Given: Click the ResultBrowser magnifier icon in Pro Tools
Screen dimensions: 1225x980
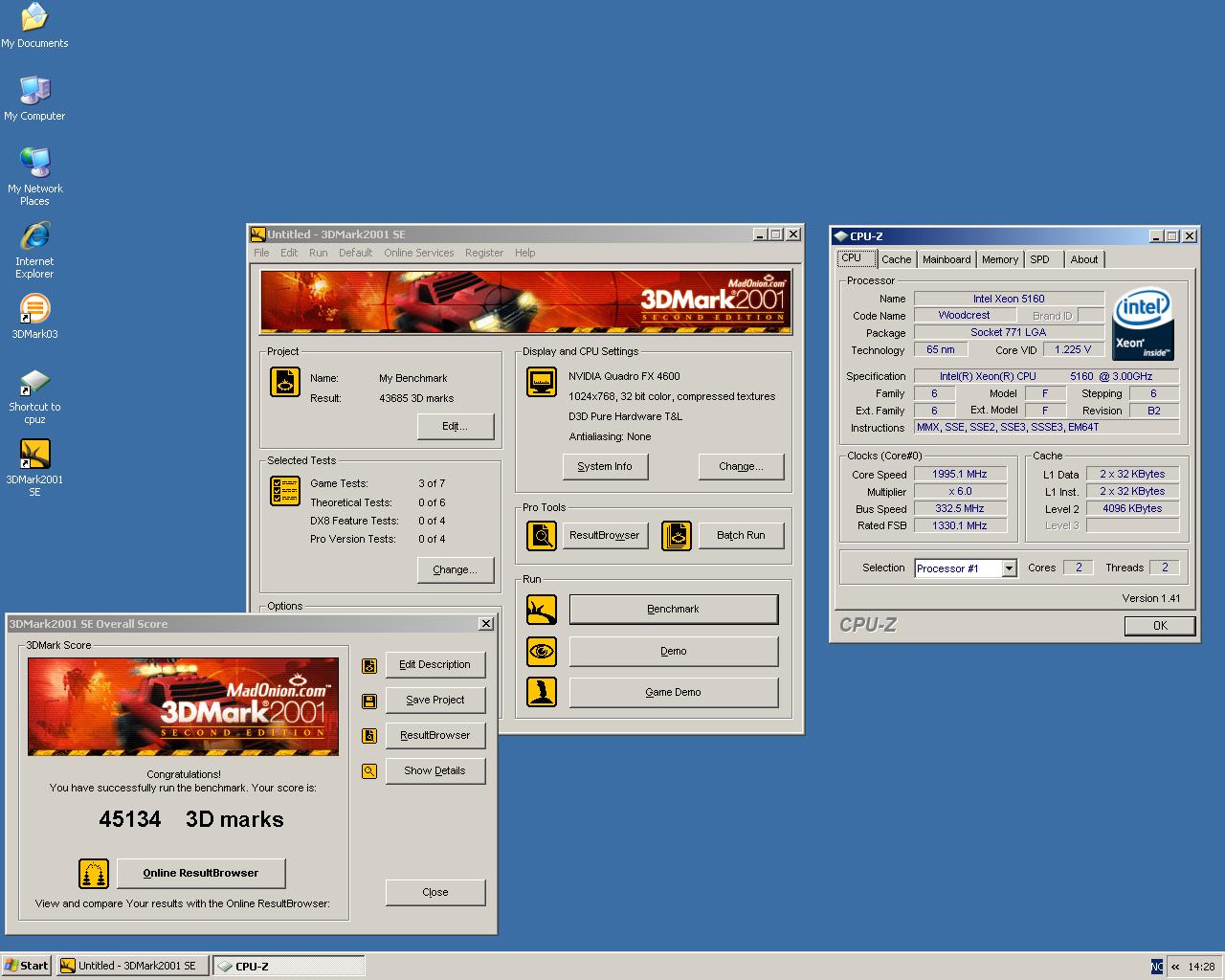Looking at the screenshot, I should 542,535.
